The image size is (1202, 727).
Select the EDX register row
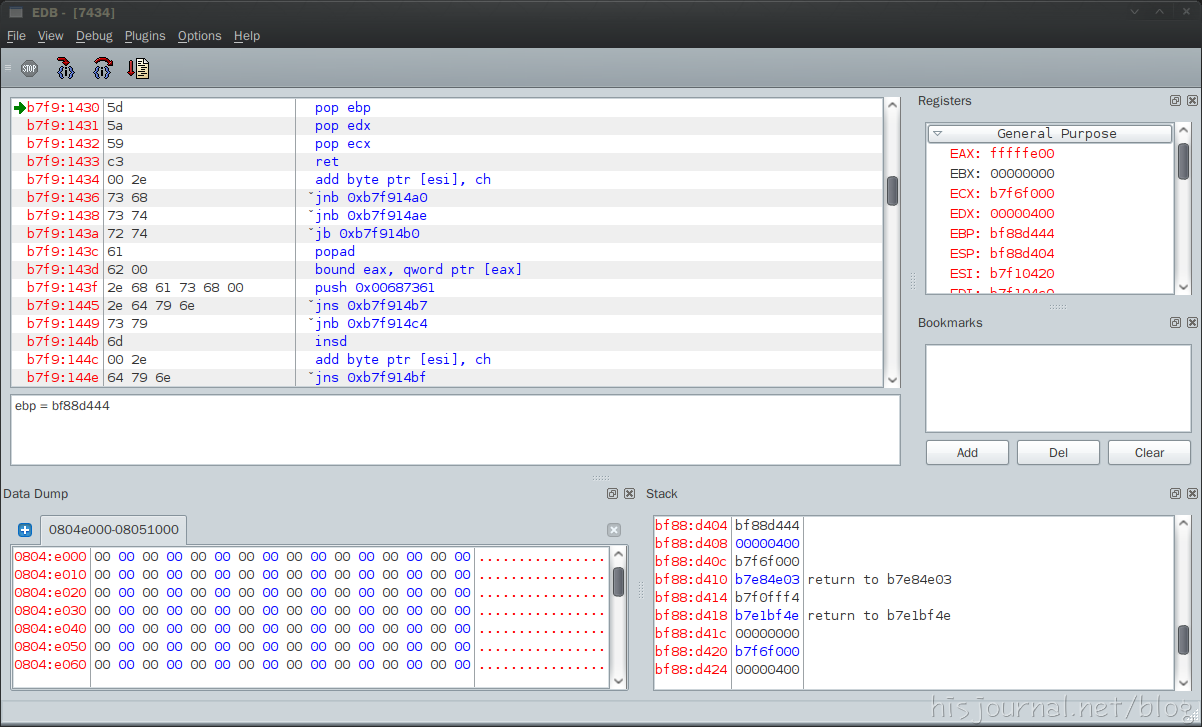(x=1050, y=214)
